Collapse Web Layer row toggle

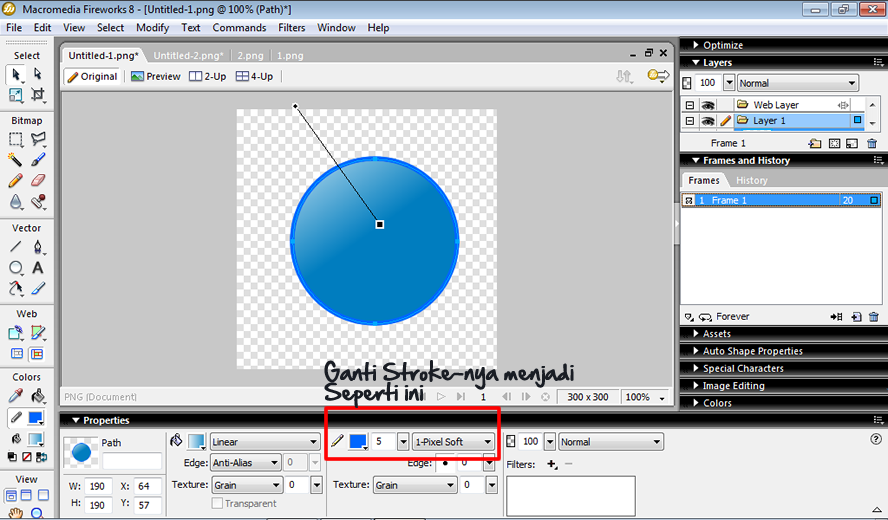689,105
